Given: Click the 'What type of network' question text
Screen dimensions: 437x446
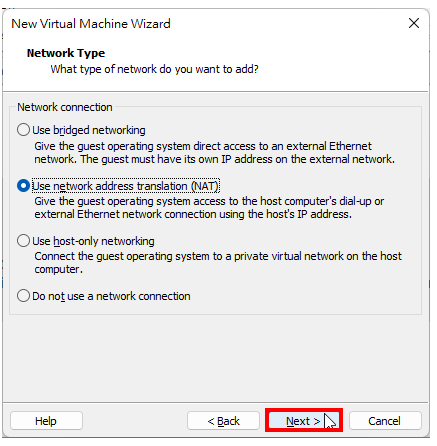Looking at the screenshot, I should click(x=154, y=69).
